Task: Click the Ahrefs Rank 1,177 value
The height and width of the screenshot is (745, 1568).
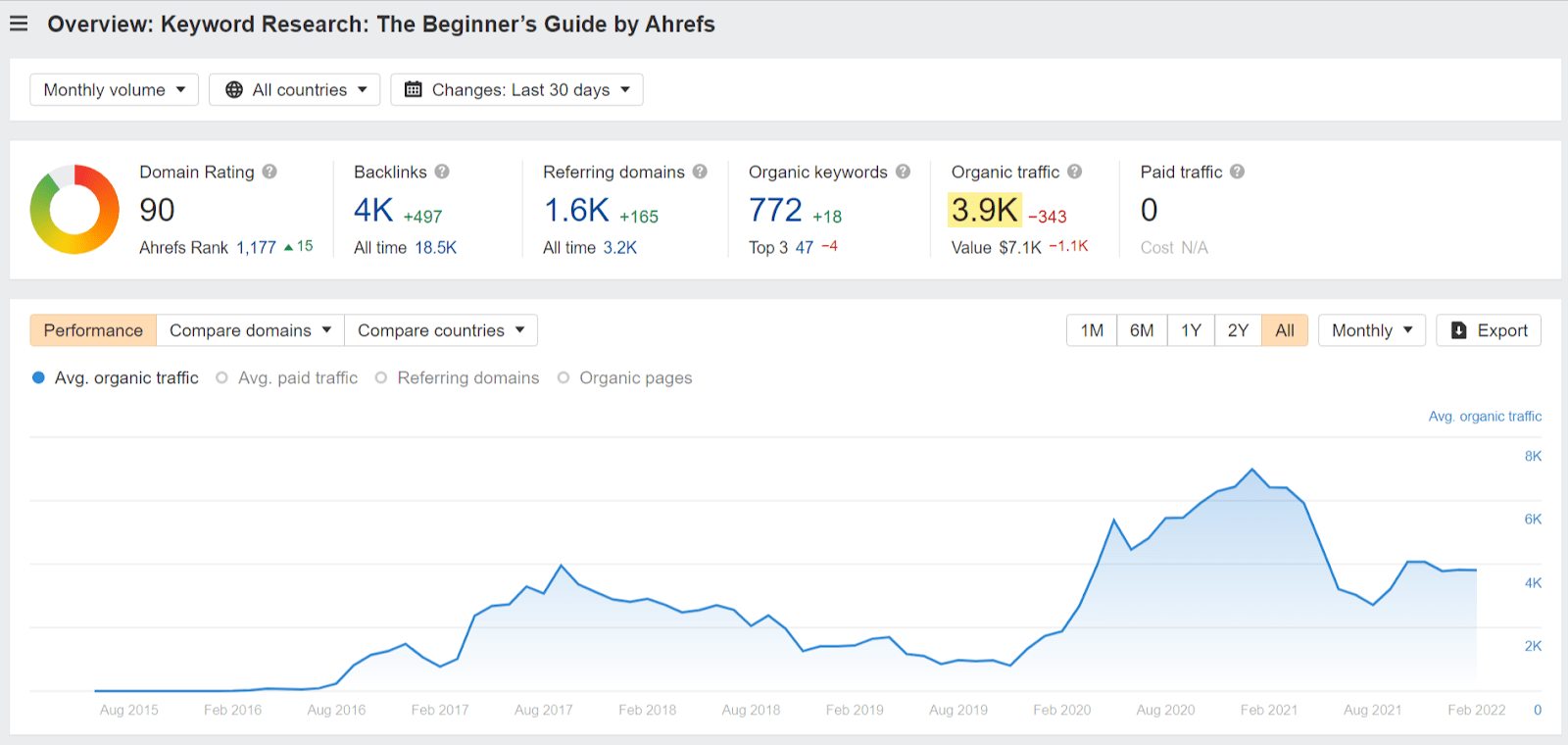Action: point(256,248)
